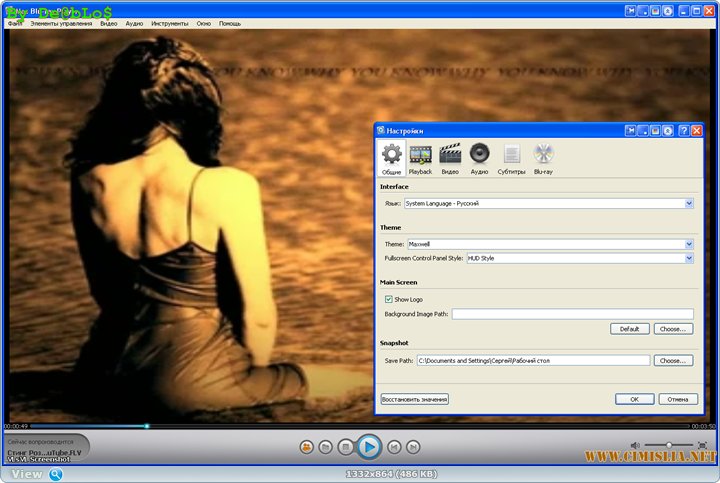The height and width of the screenshot is (483, 720).
Task: Click the Stop playback button
Action: [345, 446]
